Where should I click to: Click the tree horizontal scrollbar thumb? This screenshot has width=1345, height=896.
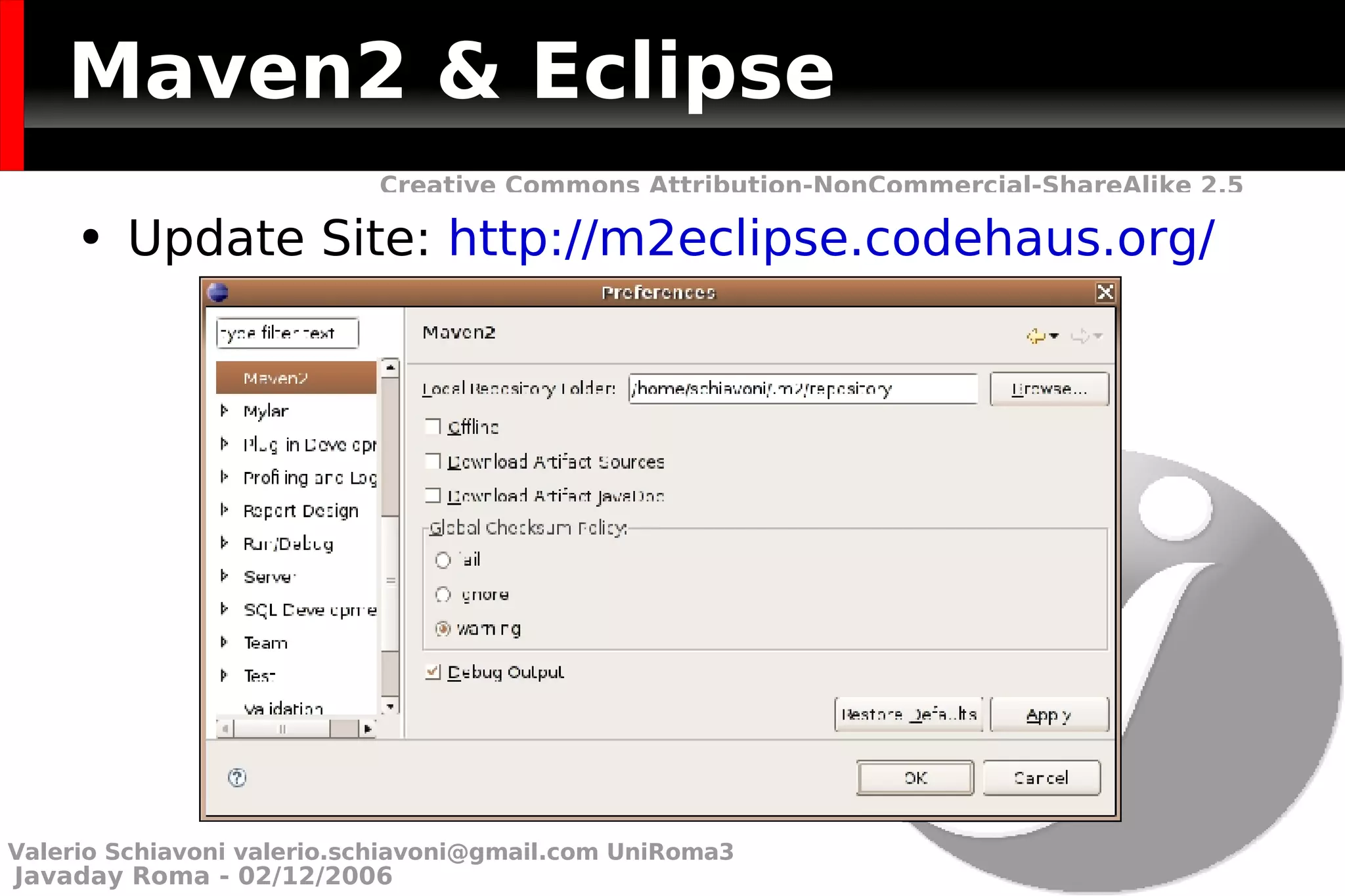(282, 729)
